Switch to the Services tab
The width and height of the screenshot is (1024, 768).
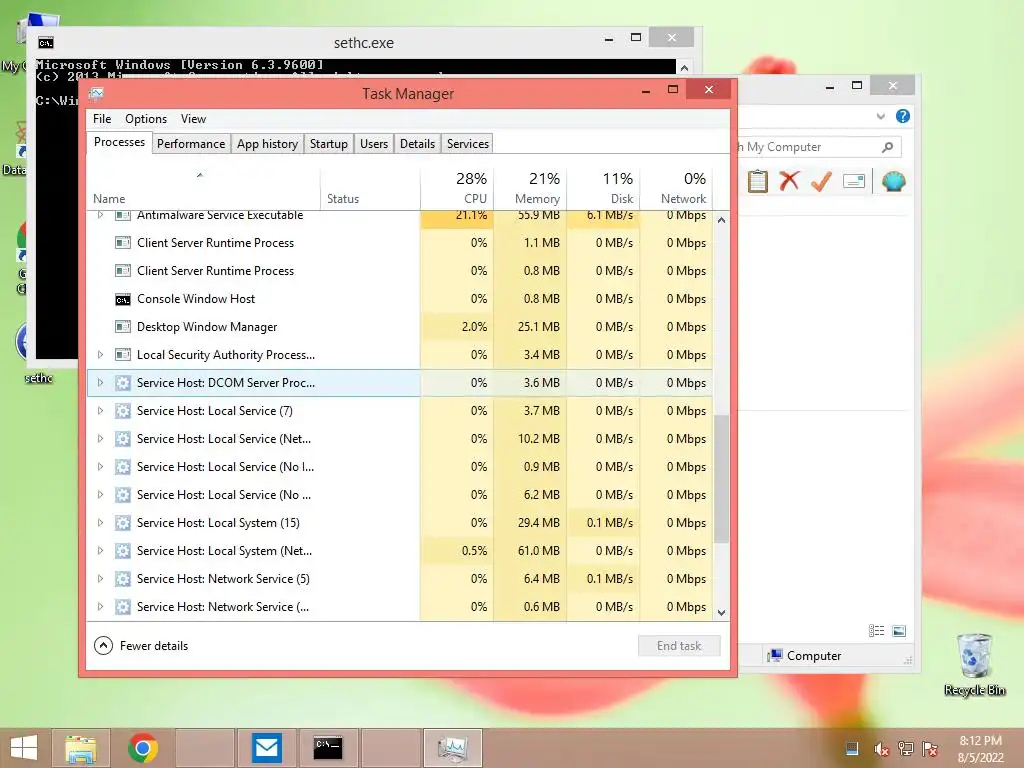468,144
